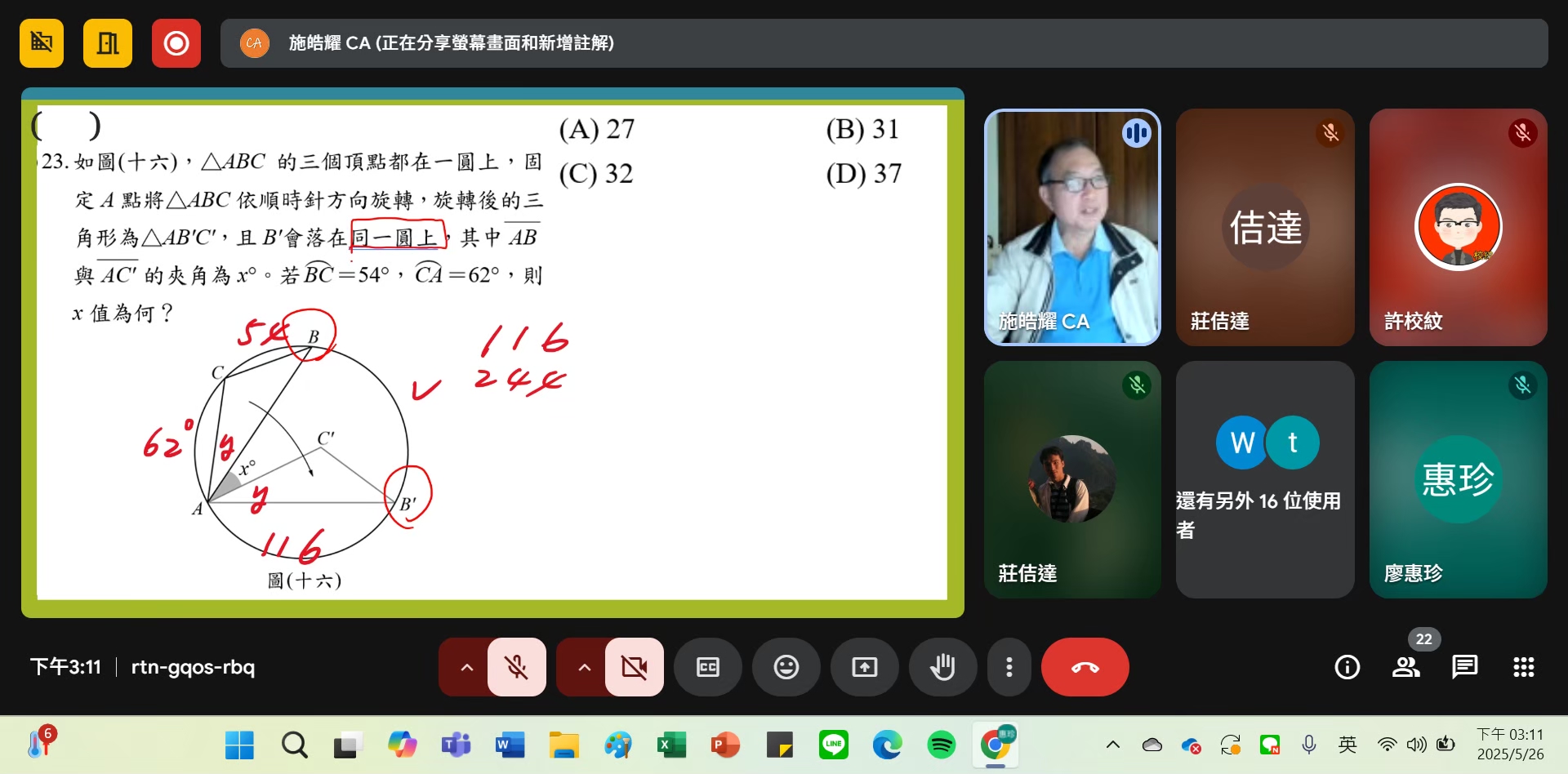The width and height of the screenshot is (1568, 774).
Task: Open Spotify from the taskbar
Action: pyautogui.click(x=941, y=745)
